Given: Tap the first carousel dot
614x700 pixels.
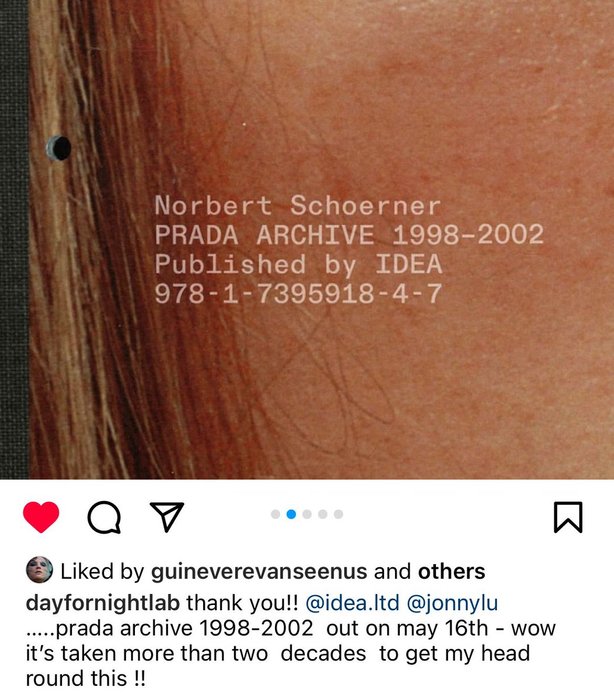Looking at the screenshot, I should pos(276,514).
